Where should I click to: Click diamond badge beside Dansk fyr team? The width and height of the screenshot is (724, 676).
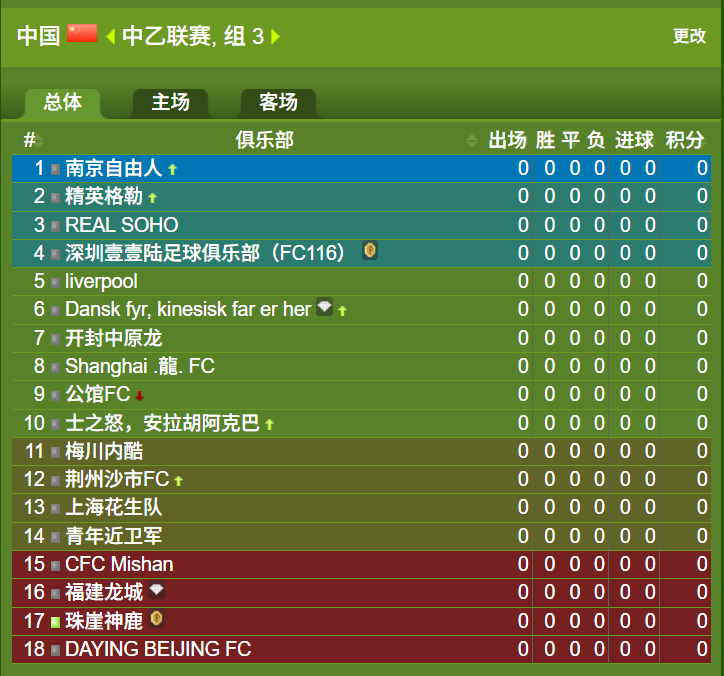pyautogui.click(x=325, y=307)
